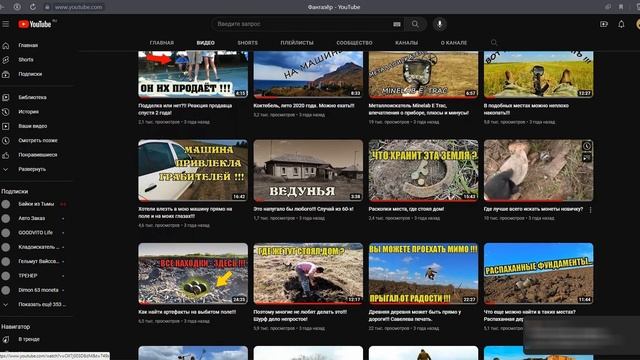The image size is (640, 360).
Task: Click Add to queue icon on the pig thumbnail
Action: [x=587, y=158]
